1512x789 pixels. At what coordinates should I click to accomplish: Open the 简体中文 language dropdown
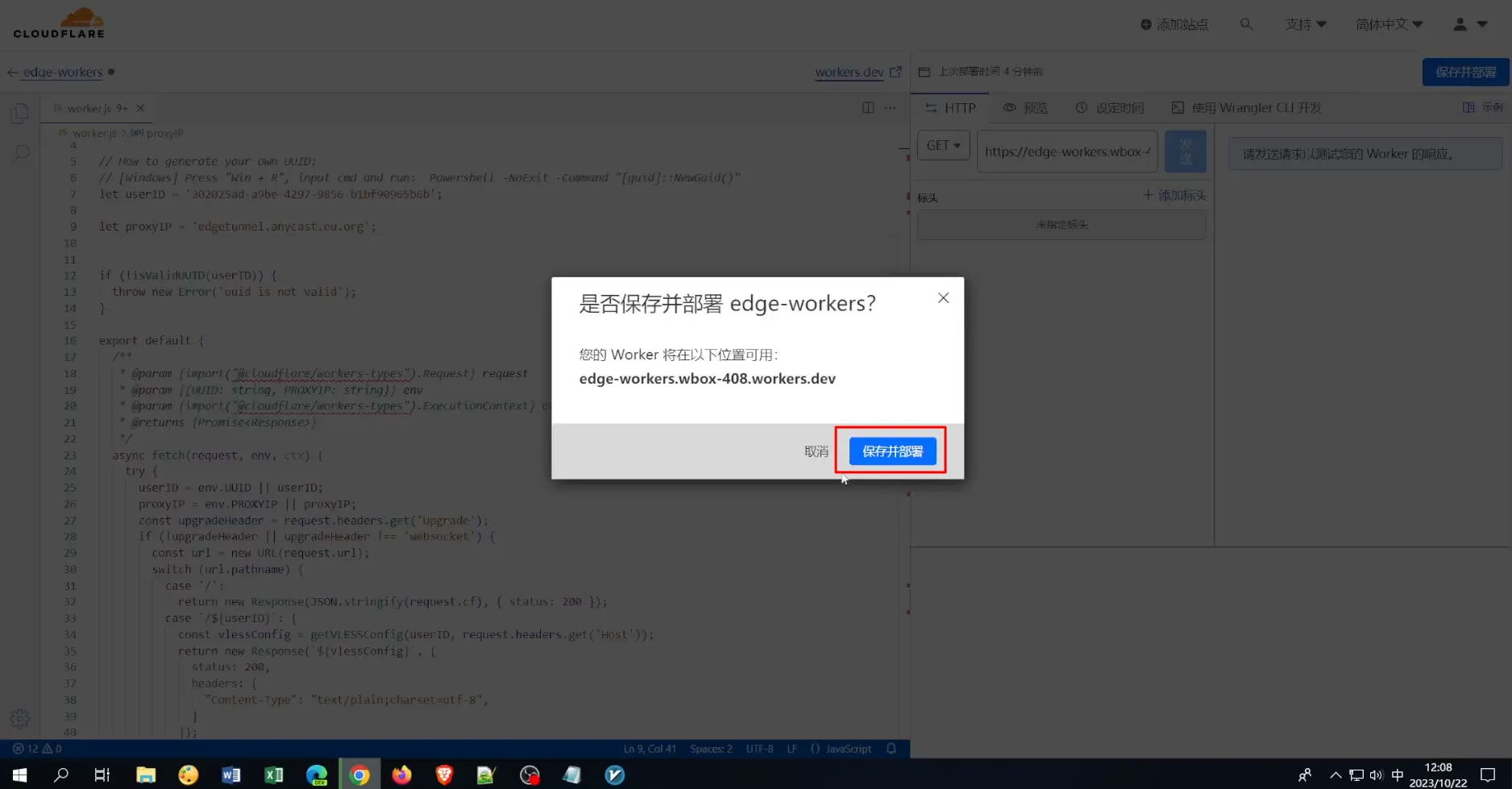coord(1389,24)
